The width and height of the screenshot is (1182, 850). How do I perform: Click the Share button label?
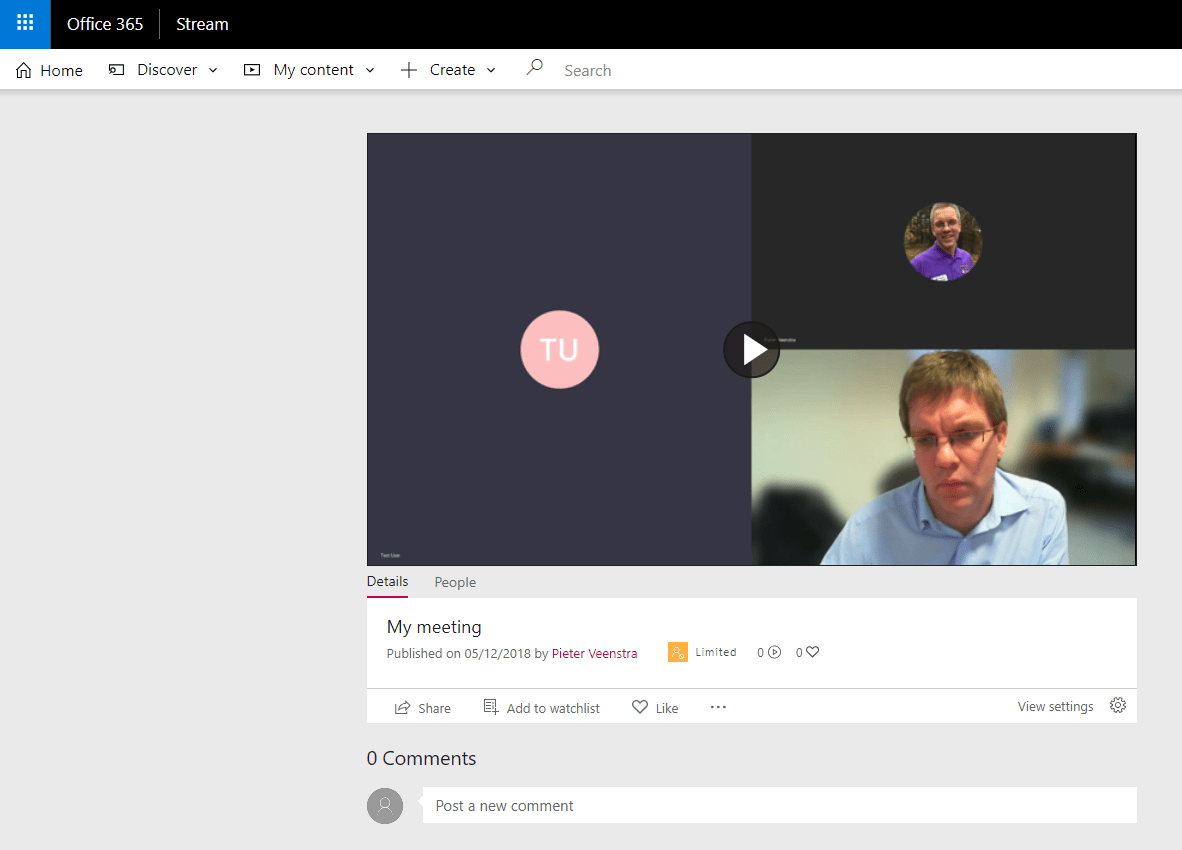pos(434,708)
